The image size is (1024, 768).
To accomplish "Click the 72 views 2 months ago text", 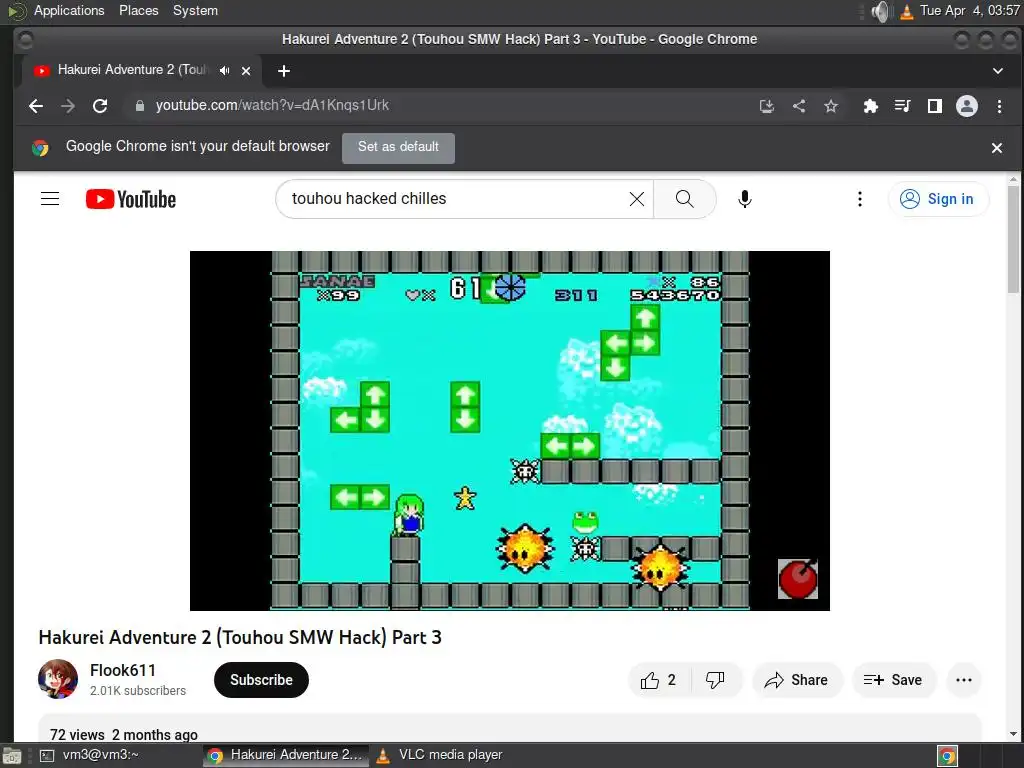I will (x=123, y=735).
